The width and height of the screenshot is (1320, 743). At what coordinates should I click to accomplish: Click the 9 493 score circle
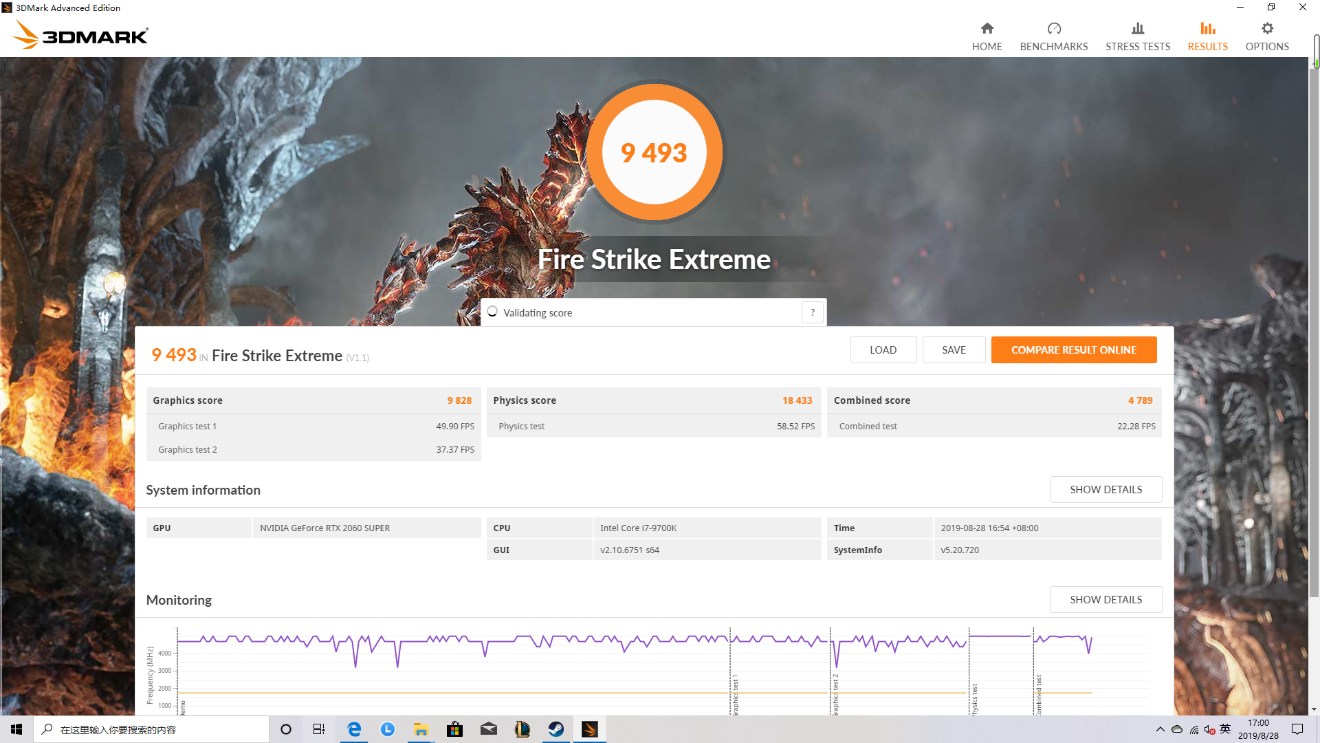(x=654, y=152)
